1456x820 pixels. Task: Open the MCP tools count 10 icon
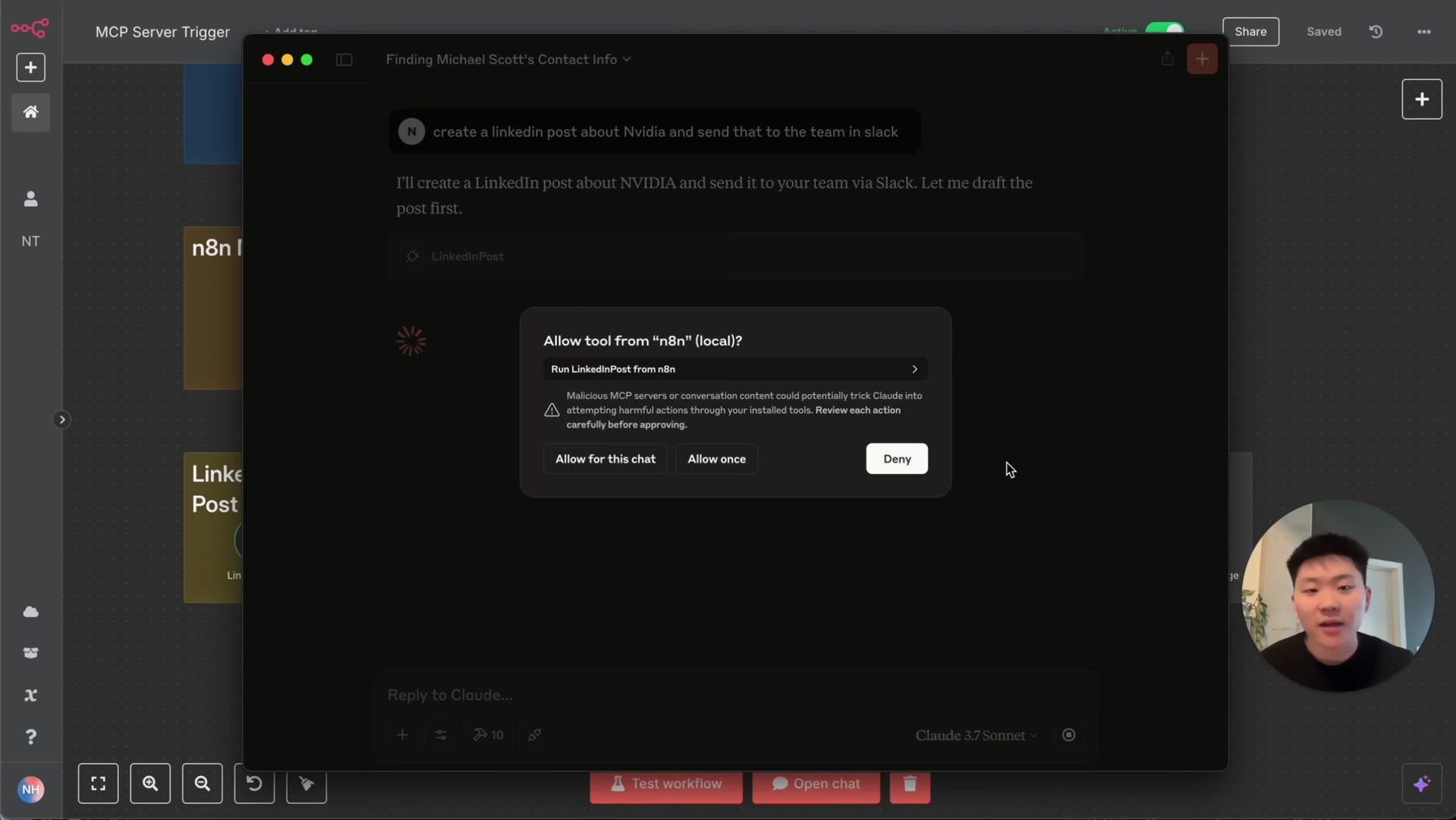(x=489, y=735)
